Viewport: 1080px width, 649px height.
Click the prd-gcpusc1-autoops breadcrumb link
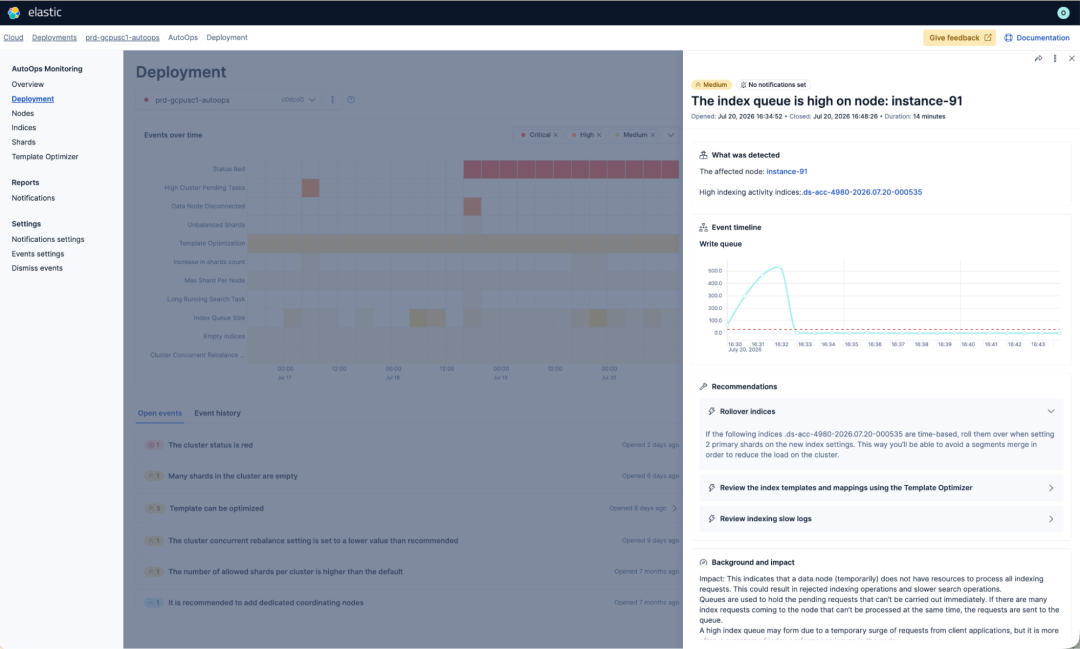122,38
